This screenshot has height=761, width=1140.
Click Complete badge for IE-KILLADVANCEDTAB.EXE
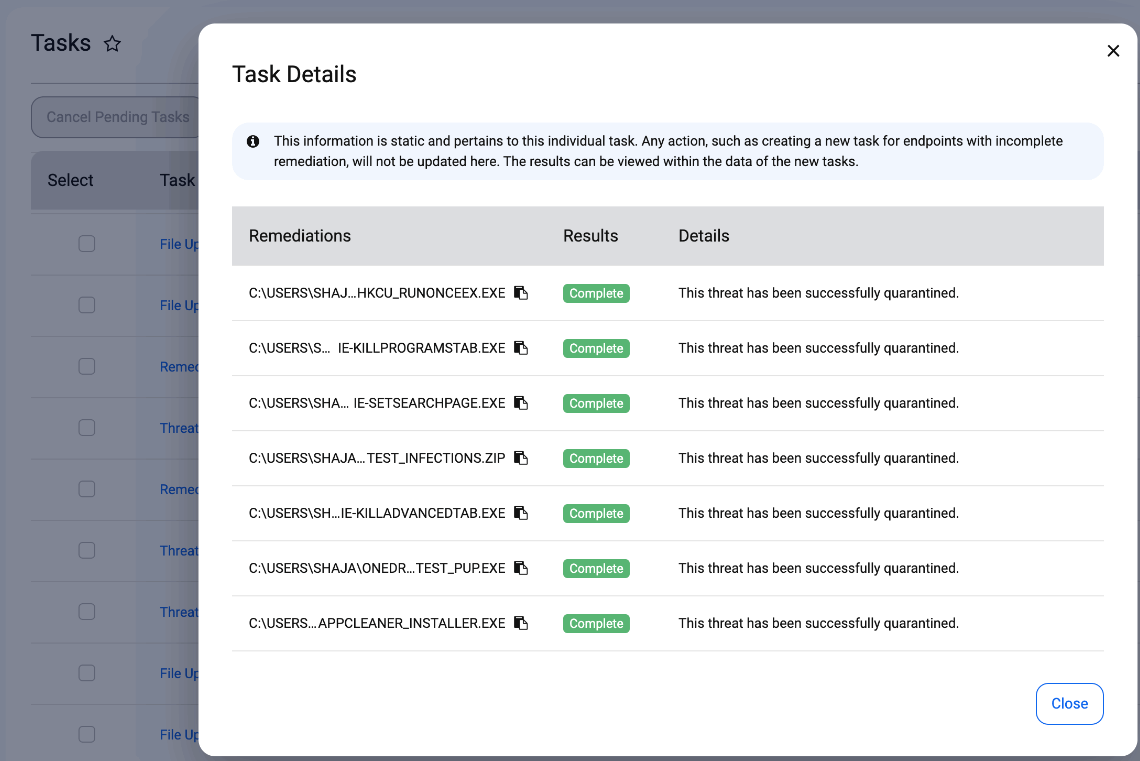point(596,513)
